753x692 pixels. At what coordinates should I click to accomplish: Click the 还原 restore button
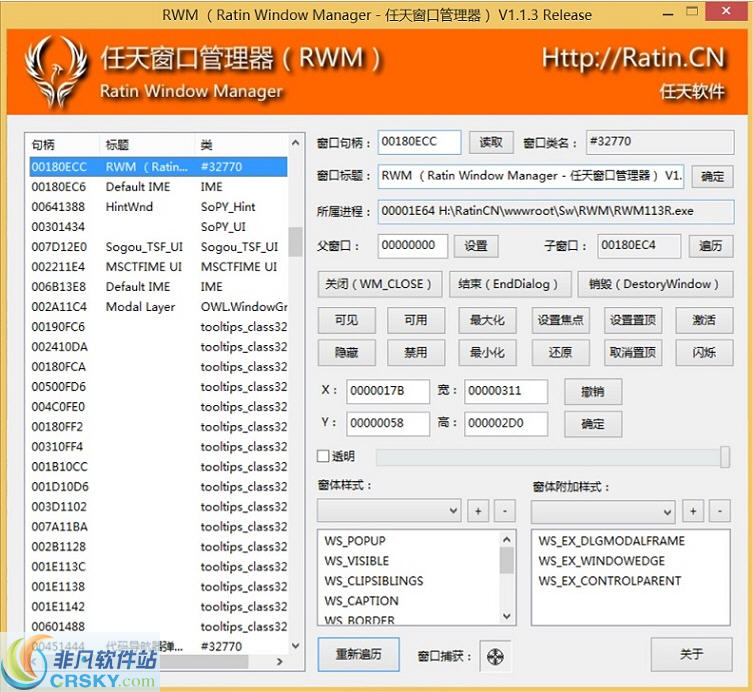560,353
